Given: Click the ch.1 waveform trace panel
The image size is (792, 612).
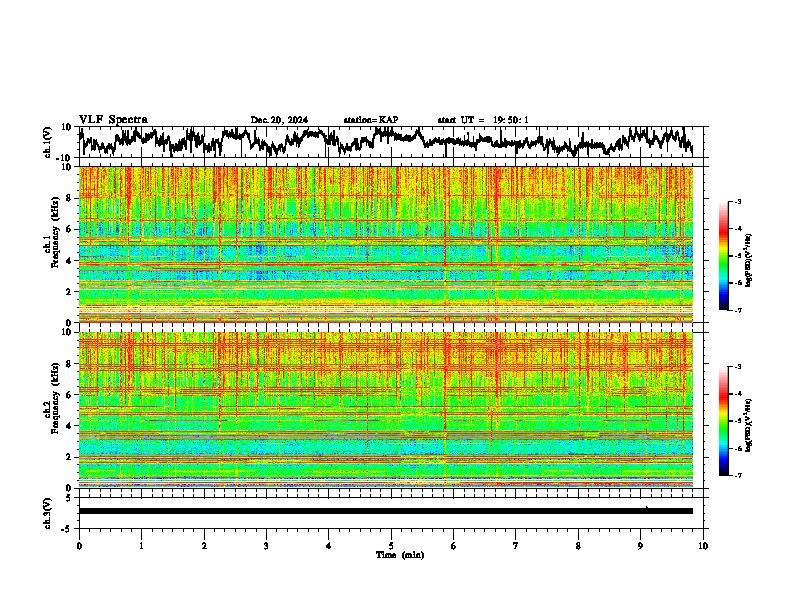Looking at the screenshot, I should click(390, 142).
